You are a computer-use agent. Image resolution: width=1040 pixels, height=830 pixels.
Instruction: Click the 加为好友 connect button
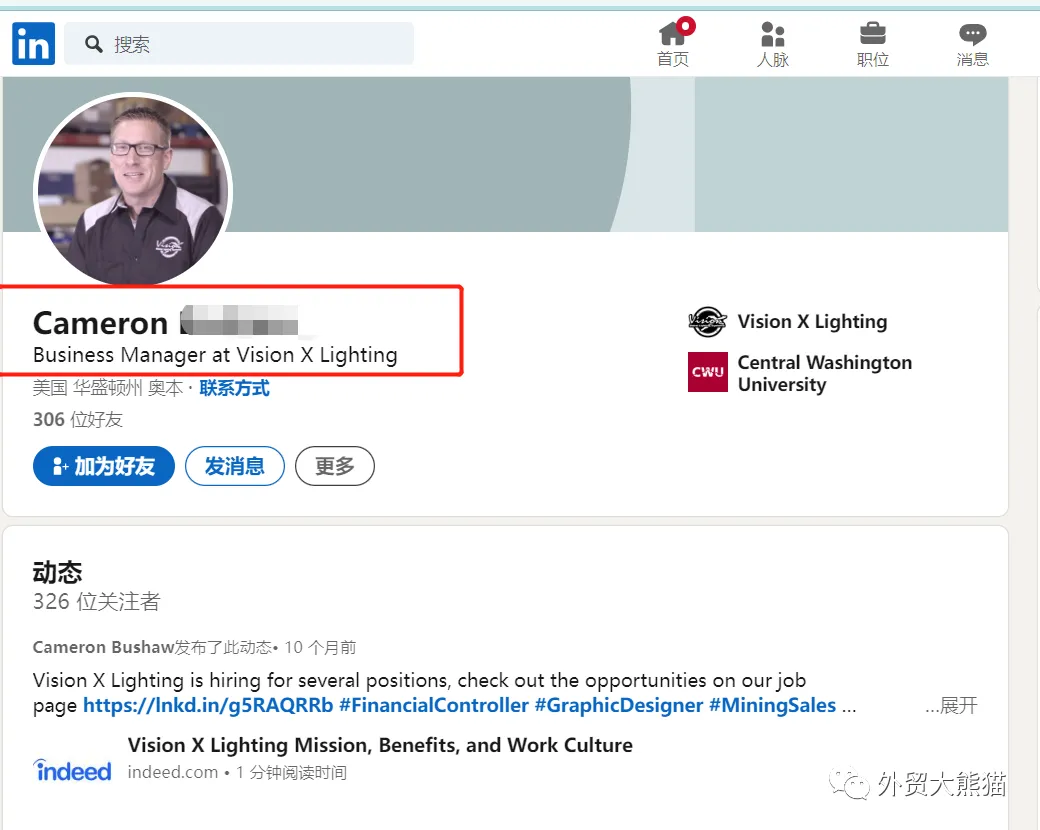click(x=103, y=466)
